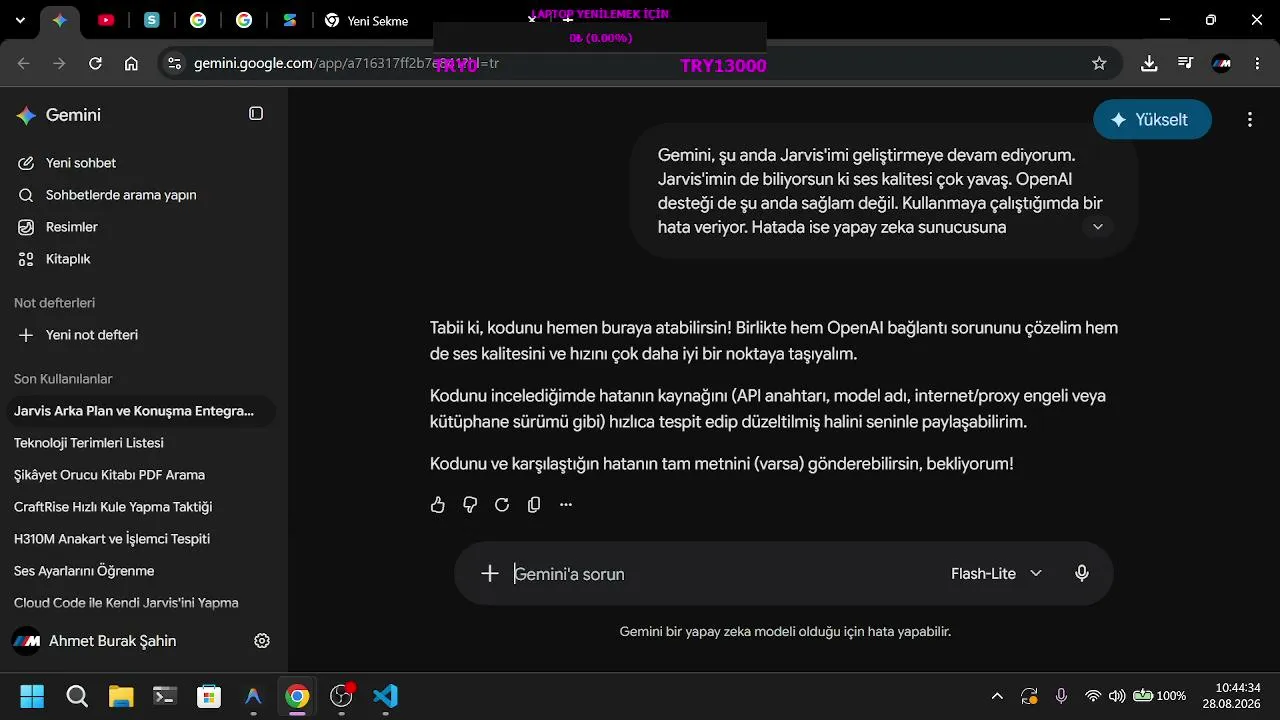1280x720 pixels.
Task: Give the response a thumbs down
Action: [470, 505]
